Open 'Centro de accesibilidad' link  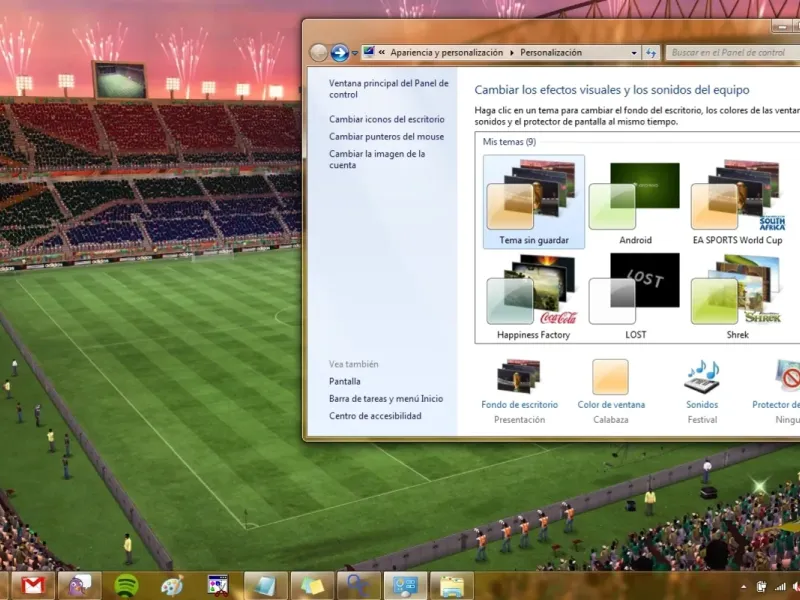point(375,416)
